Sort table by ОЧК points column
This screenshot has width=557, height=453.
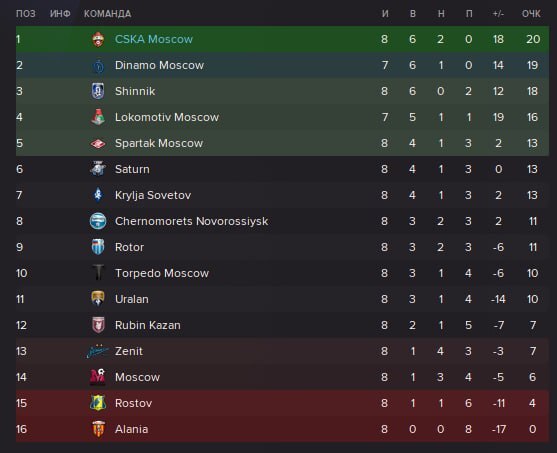pos(531,14)
